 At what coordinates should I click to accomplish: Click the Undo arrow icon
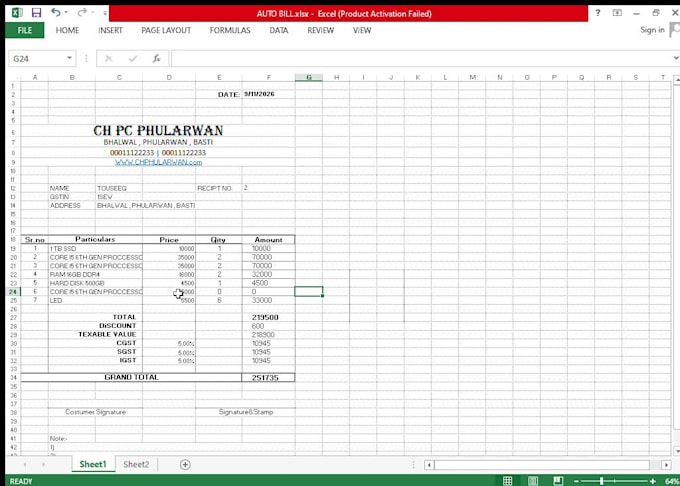coord(55,12)
